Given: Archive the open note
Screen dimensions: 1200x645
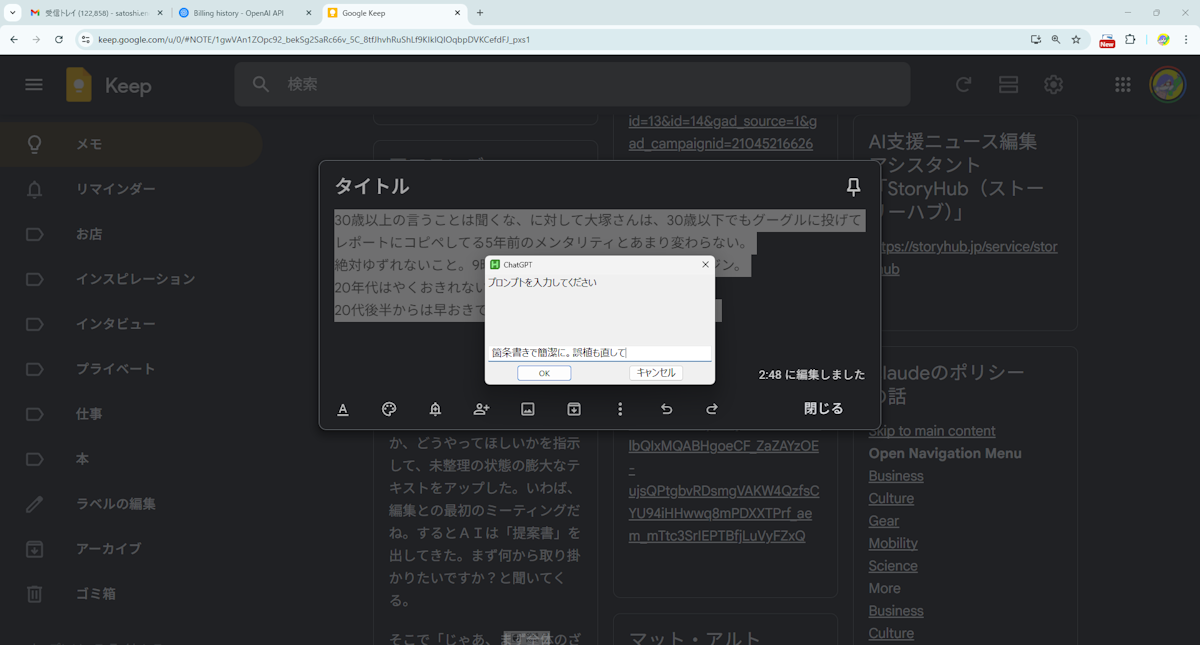Looking at the screenshot, I should (574, 409).
